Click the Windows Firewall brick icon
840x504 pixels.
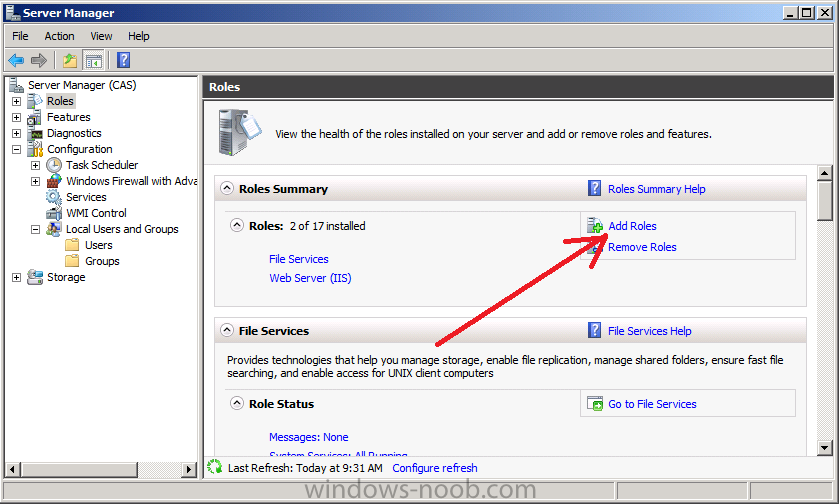coord(54,181)
